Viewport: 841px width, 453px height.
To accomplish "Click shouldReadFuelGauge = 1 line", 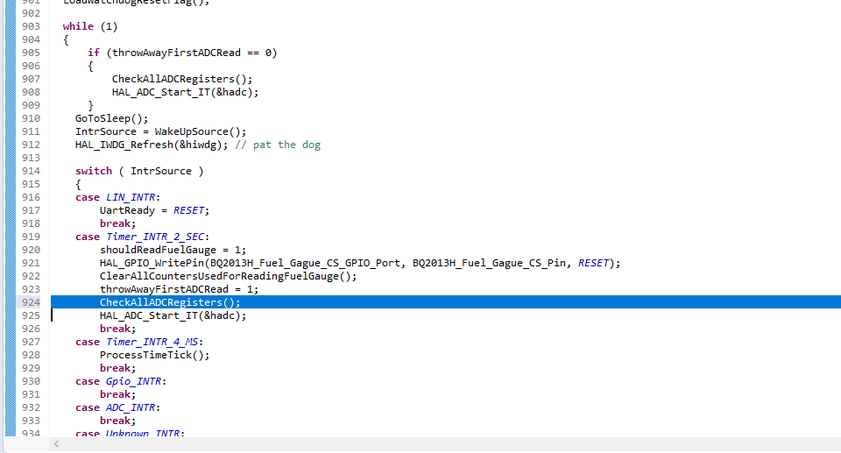I will (172, 249).
